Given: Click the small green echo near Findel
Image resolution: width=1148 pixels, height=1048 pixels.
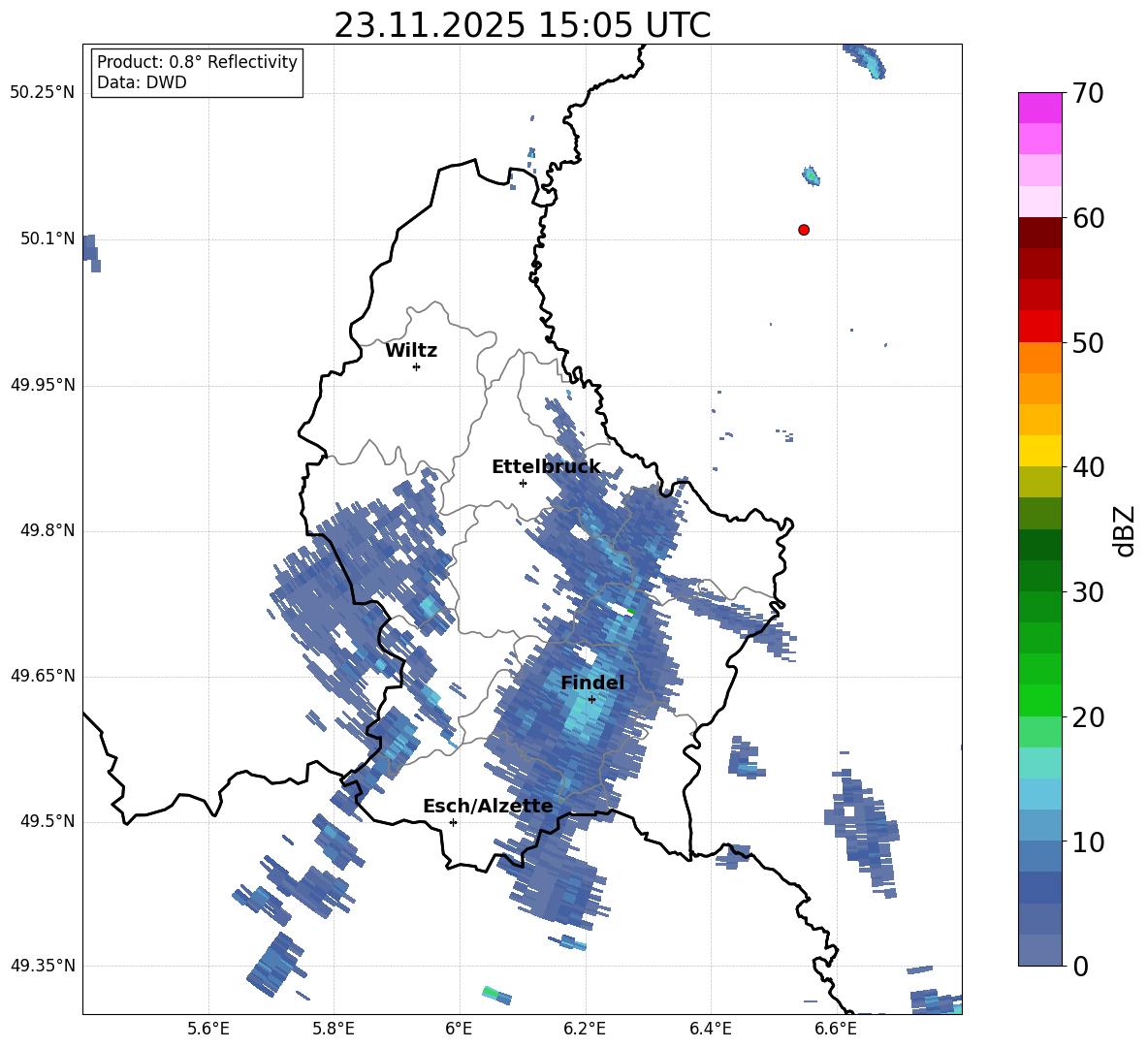Looking at the screenshot, I should click(x=630, y=611).
